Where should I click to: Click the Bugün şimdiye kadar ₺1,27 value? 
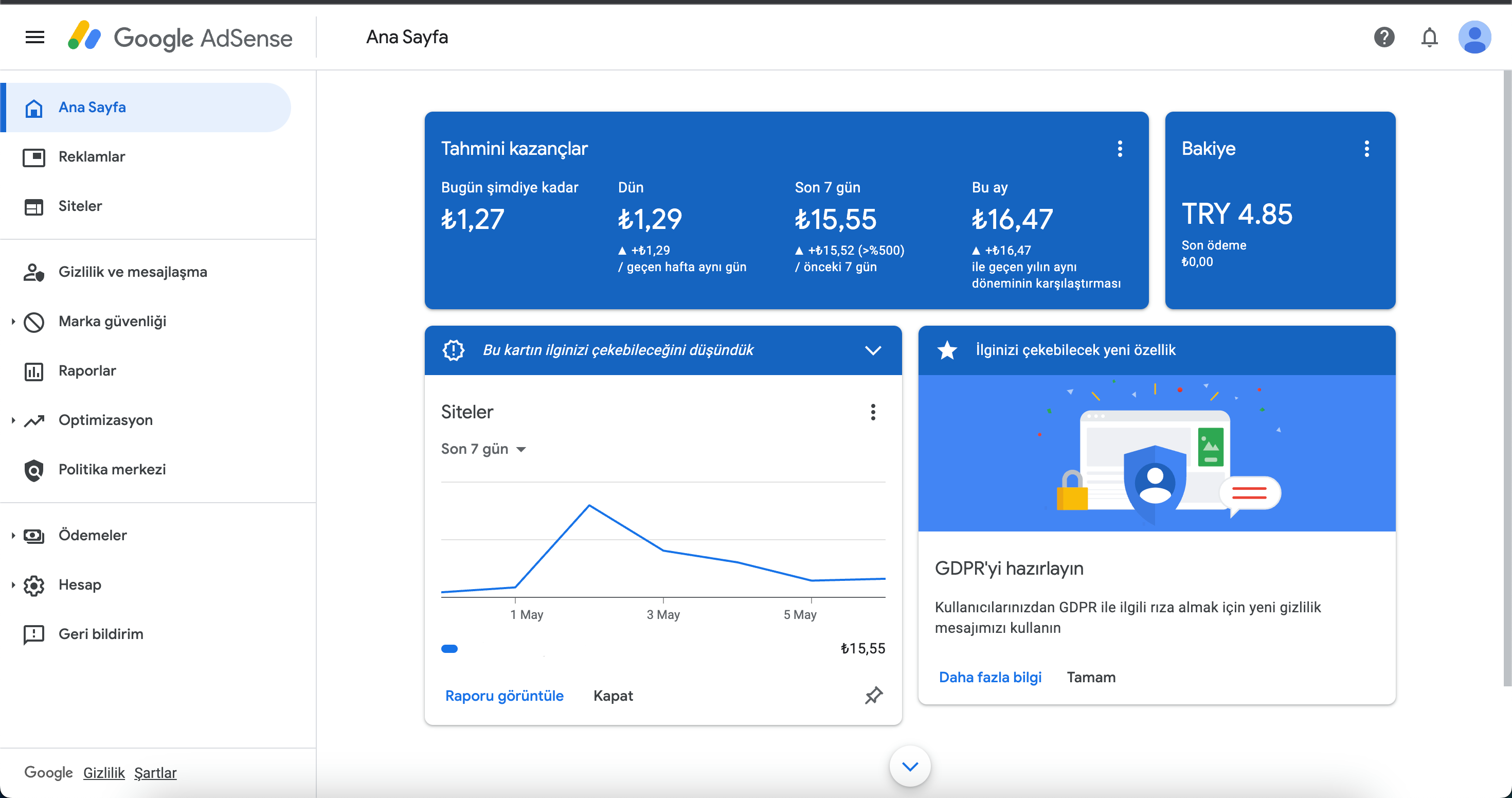(472, 220)
